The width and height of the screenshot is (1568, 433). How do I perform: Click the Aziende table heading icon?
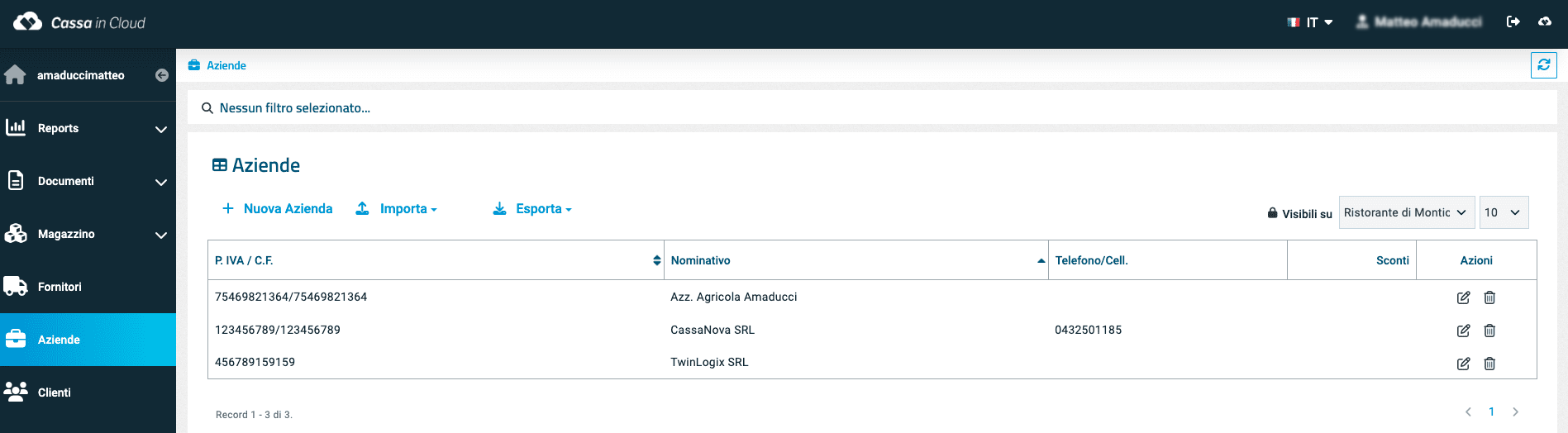coord(220,165)
